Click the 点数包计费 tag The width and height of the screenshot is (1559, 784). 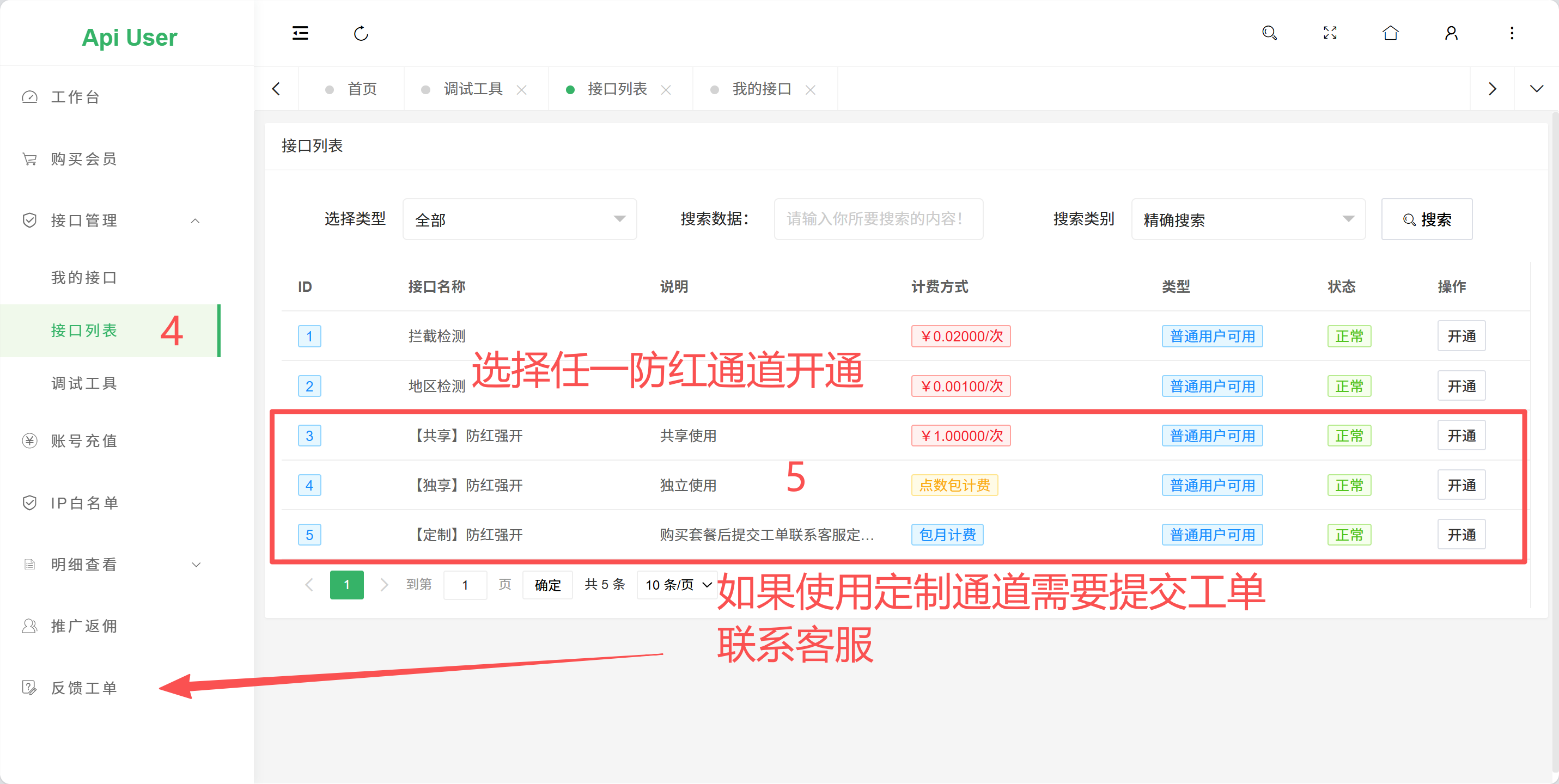coord(954,485)
